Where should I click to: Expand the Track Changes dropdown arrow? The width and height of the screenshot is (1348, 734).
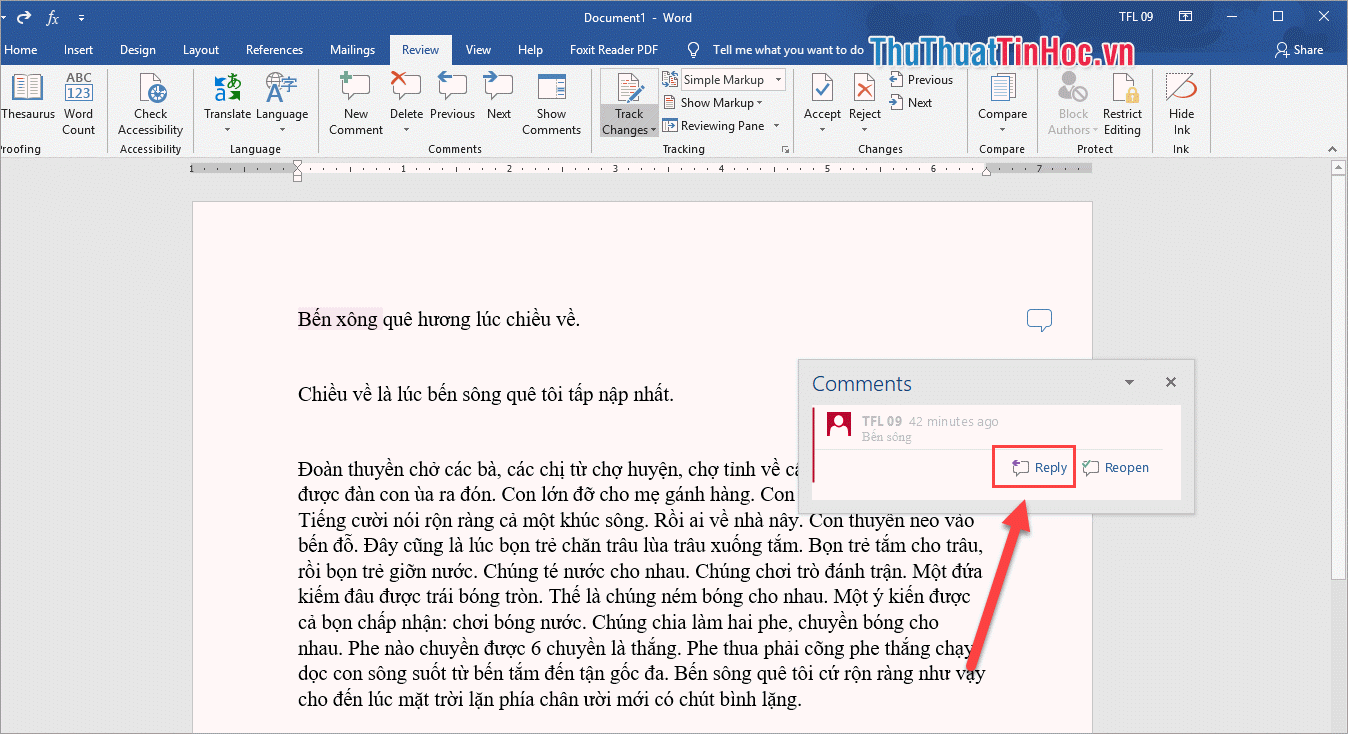point(653,131)
